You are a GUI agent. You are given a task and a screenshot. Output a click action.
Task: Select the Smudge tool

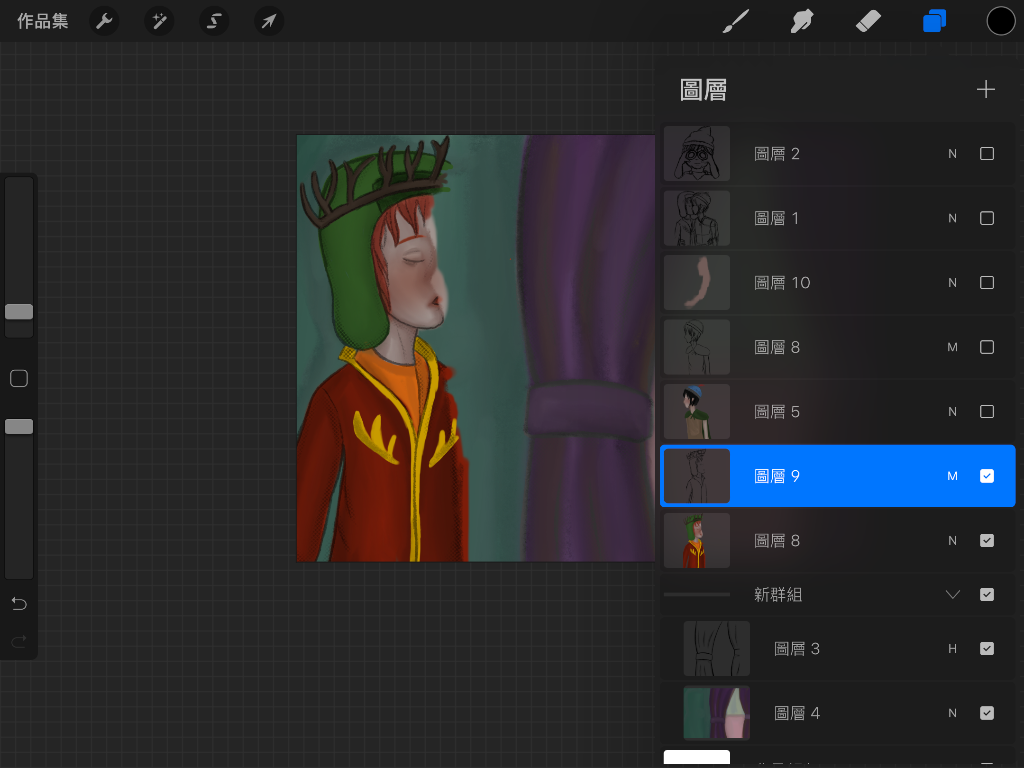coord(802,22)
